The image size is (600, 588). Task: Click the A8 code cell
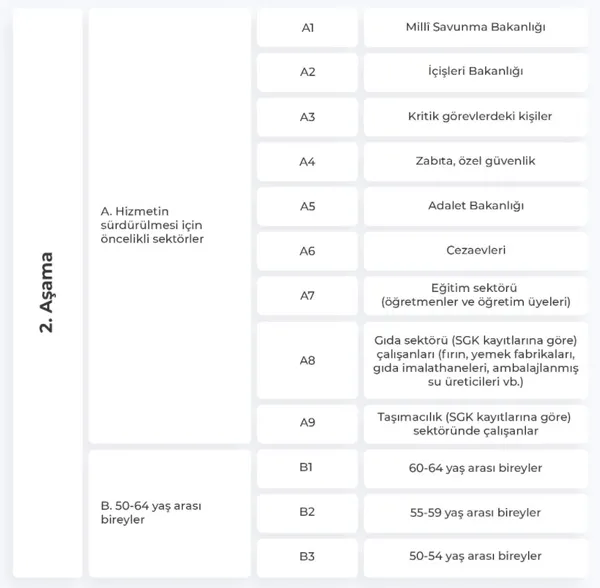307,360
